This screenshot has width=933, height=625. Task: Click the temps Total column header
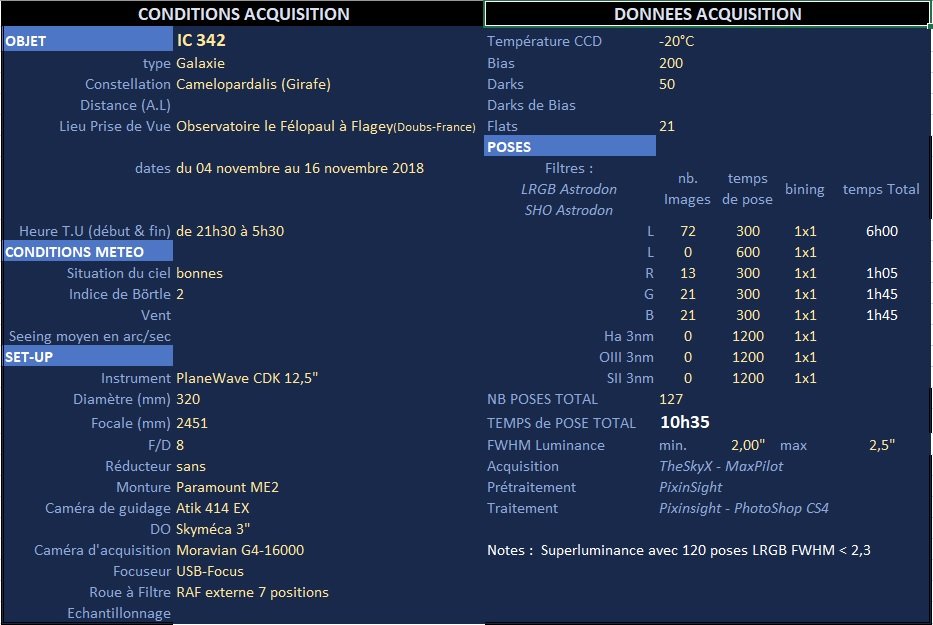[881, 189]
